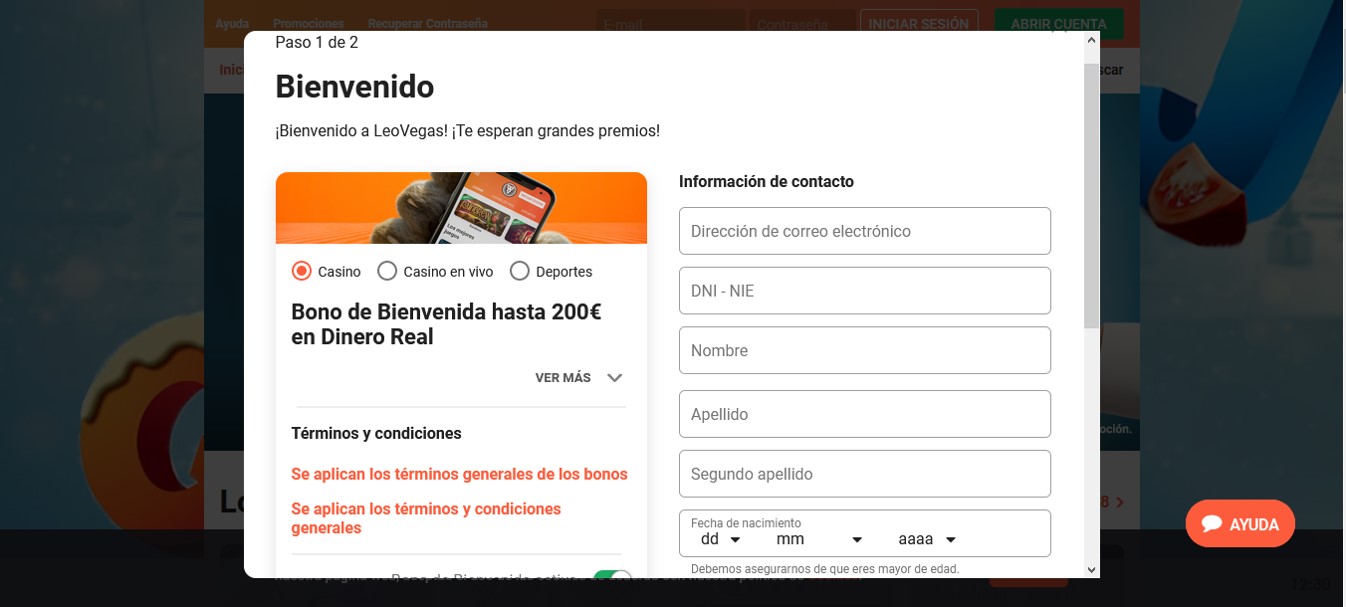Click the E-mail login field in header

tap(671, 23)
